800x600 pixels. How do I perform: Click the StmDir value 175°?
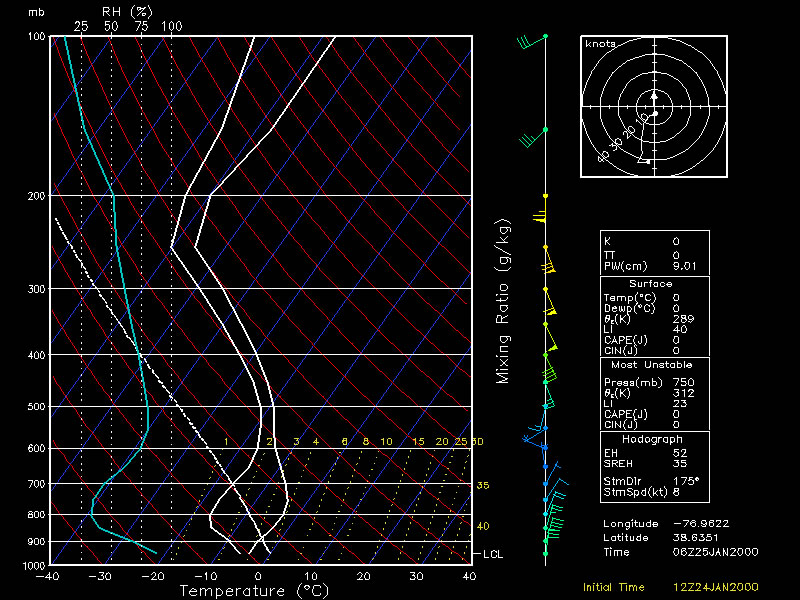click(686, 481)
